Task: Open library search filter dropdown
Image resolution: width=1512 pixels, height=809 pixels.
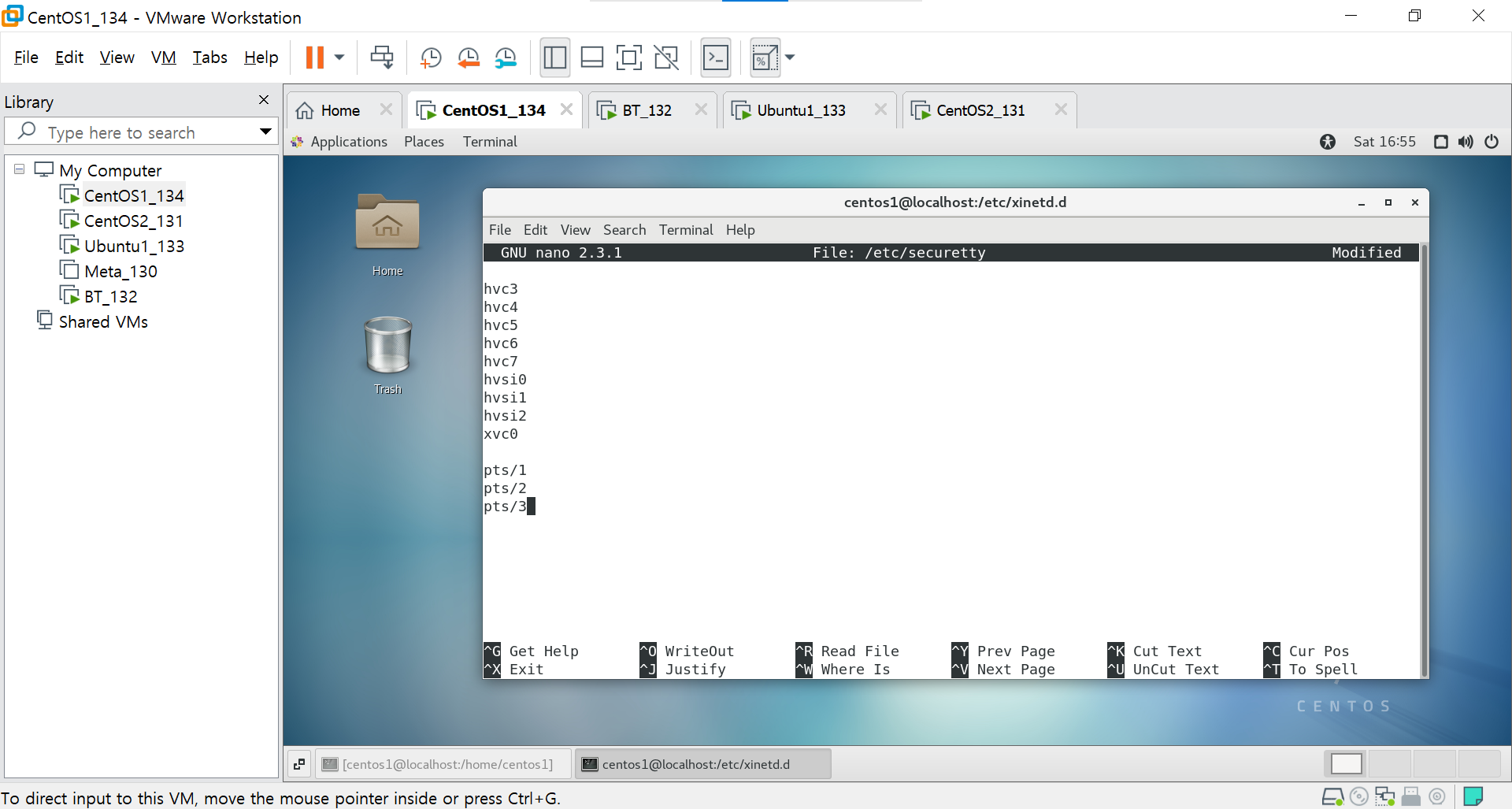Action: click(265, 132)
